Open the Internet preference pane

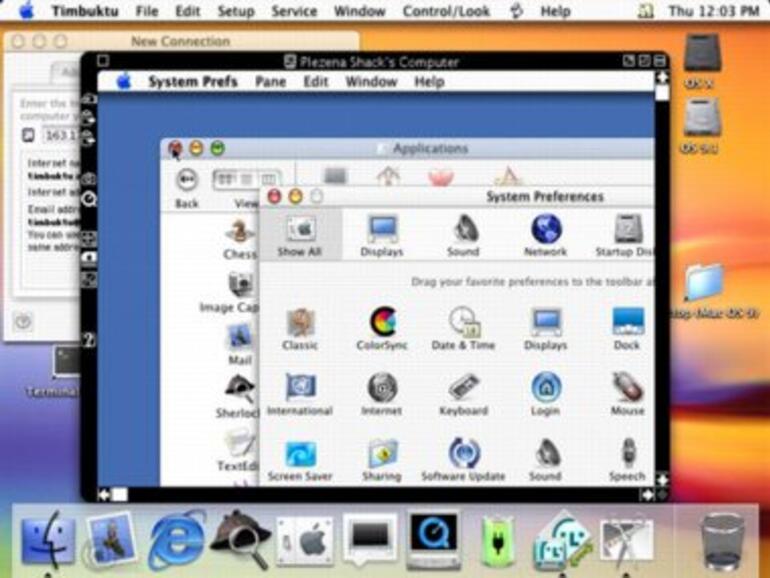(x=382, y=394)
